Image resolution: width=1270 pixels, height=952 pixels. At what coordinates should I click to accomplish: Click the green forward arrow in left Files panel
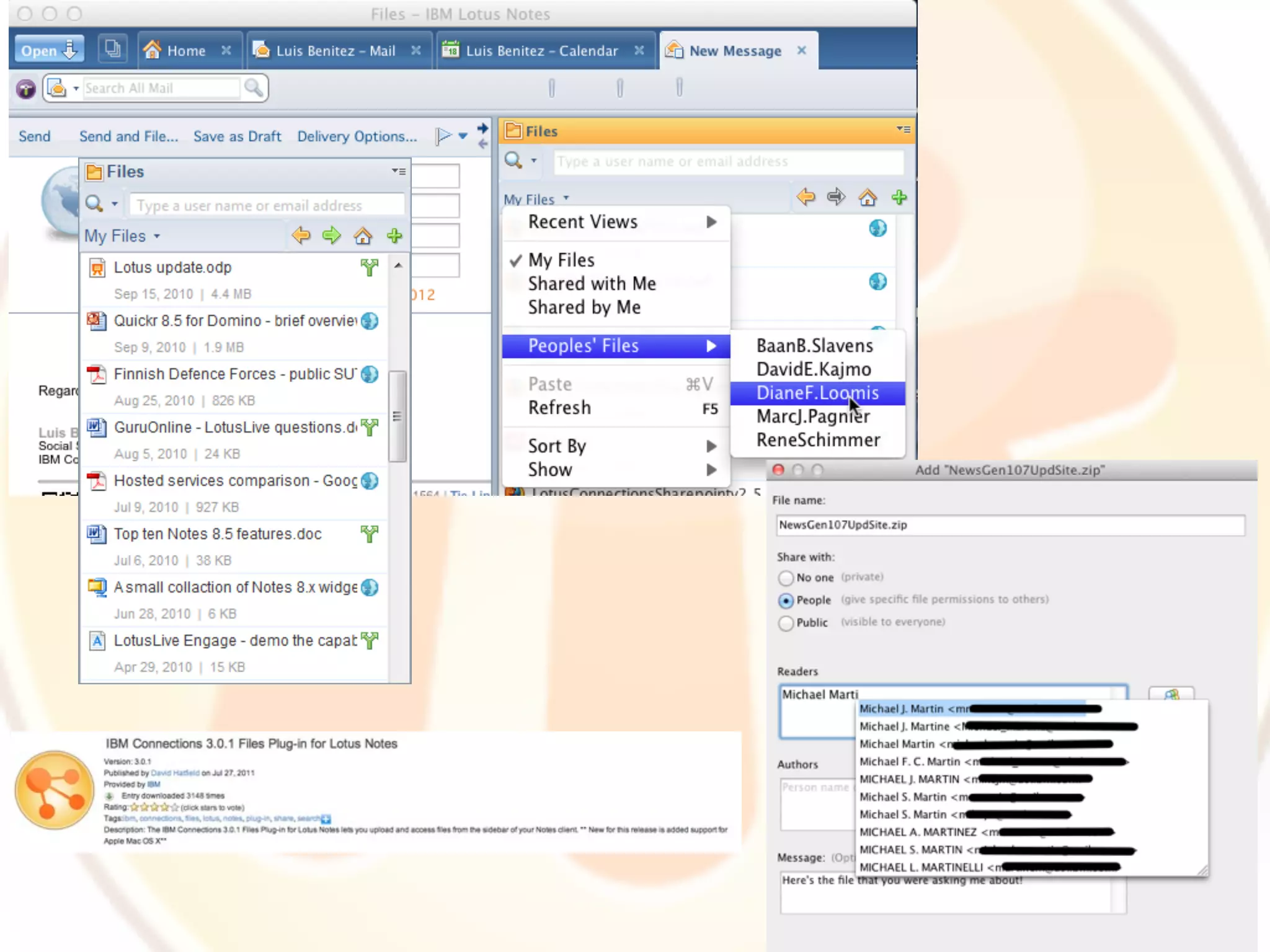332,236
